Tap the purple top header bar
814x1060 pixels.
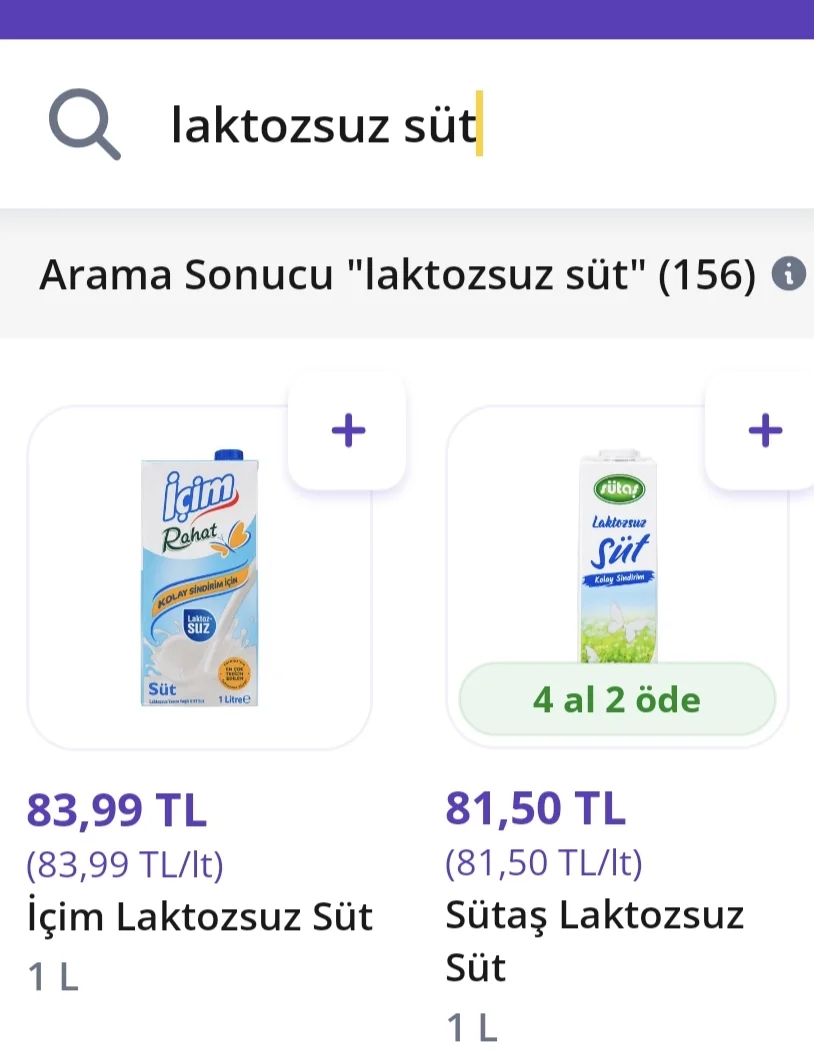(x=407, y=19)
